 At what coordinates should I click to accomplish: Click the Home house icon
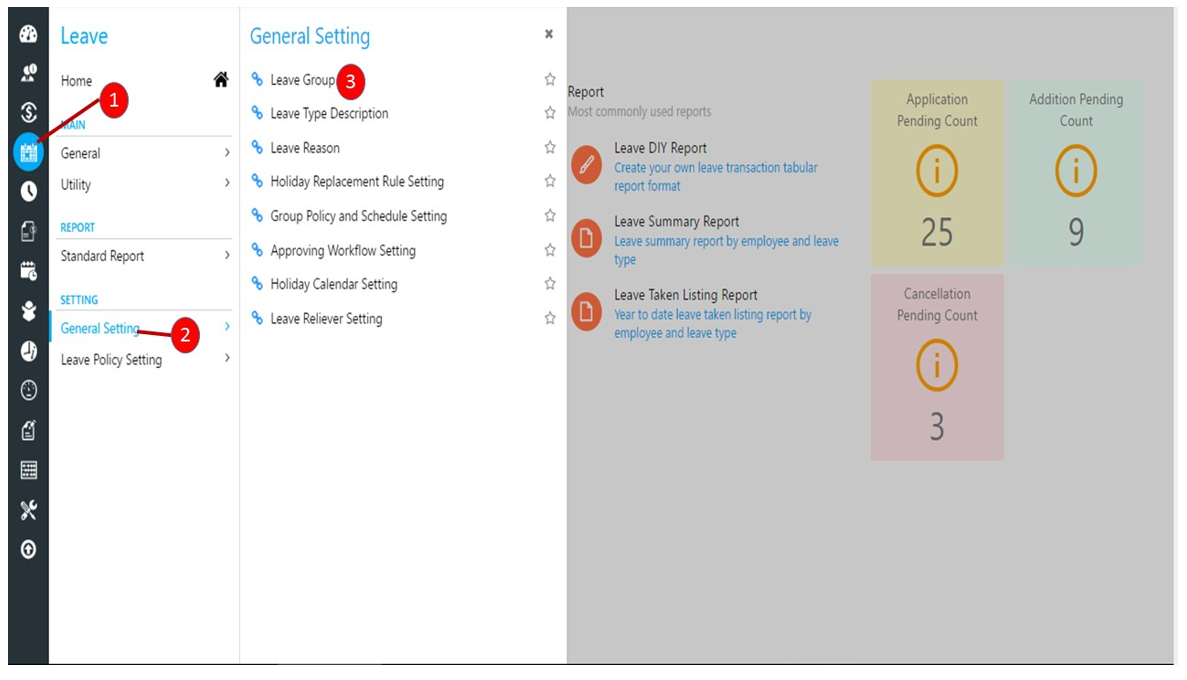(220, 80)
